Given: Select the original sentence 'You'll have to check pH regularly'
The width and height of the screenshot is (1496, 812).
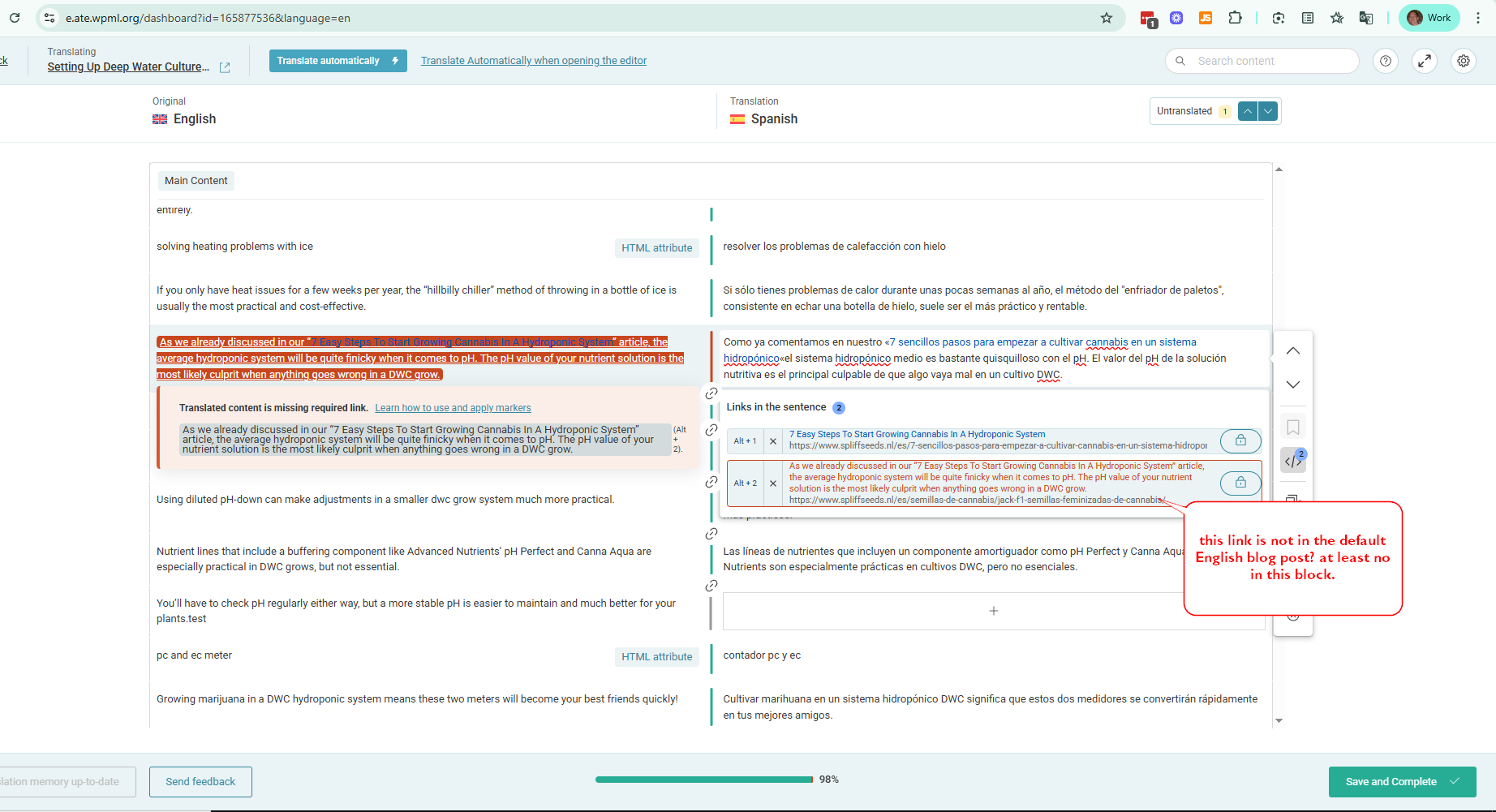Looking at the screenshot, I should 416,611.
